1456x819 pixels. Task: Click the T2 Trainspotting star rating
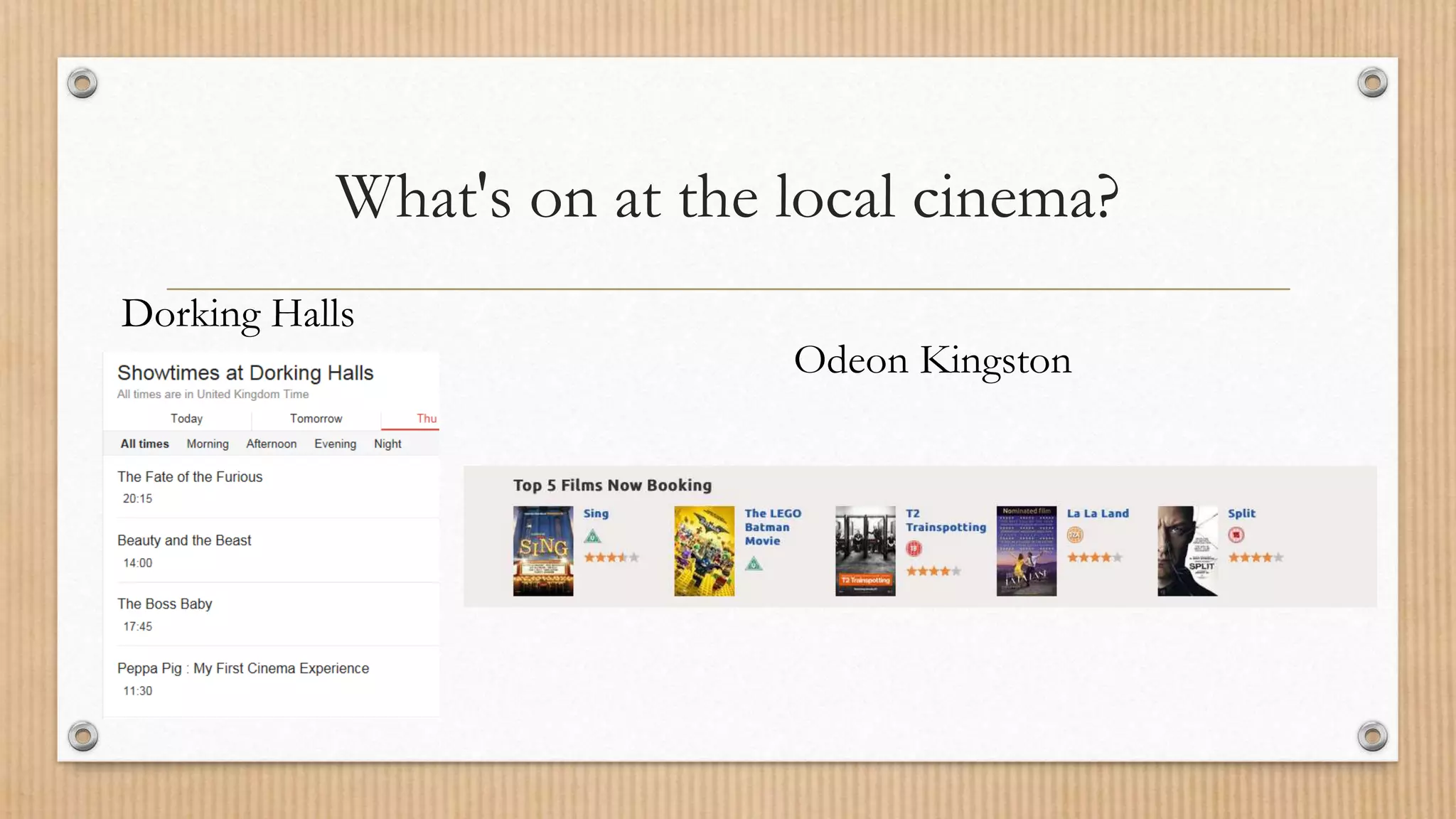[x=933, y=571]
